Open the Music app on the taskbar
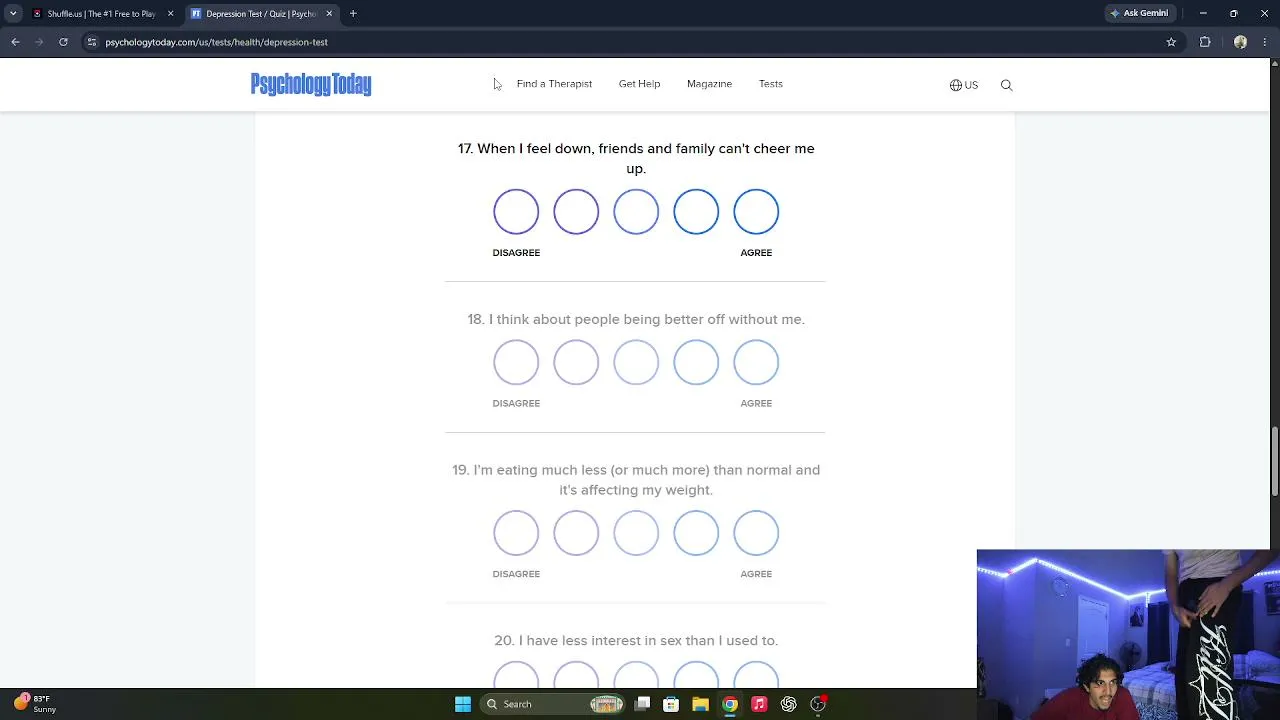Screen dimensions: 1280x720 pyautogui.click(x=759, y=704)
